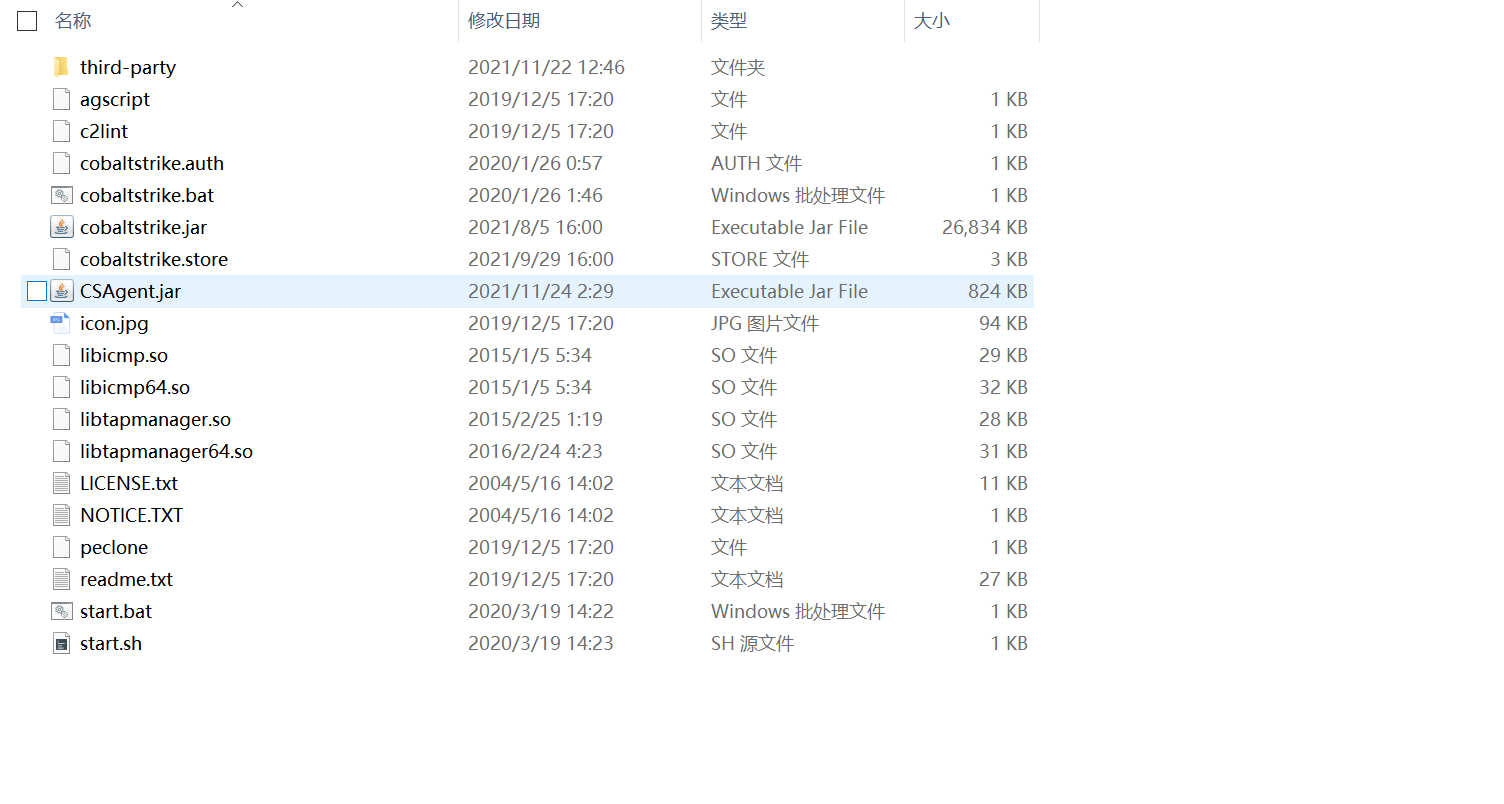Viewport: 1504px width, 804px height.
Task: Click the third-party folder icon
Action: (62, 67)
